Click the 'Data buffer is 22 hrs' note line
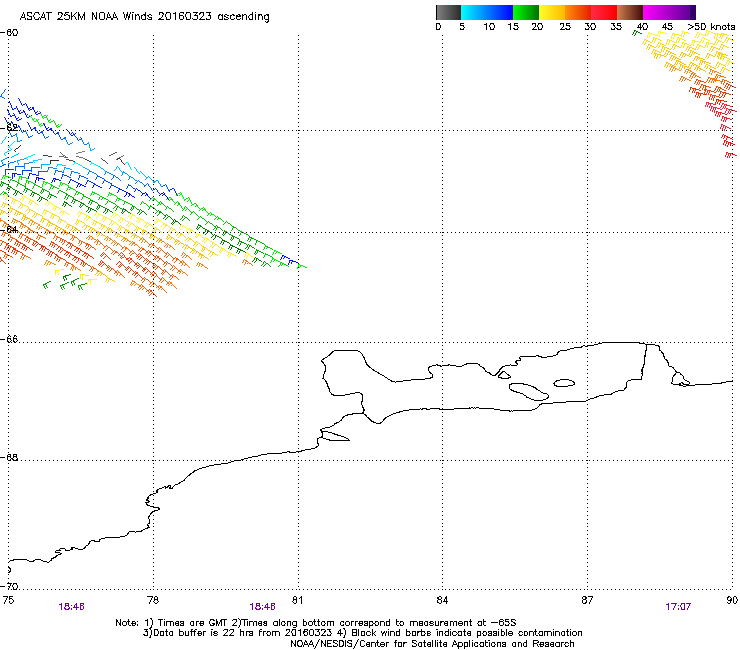This screenshot has height=650, width=740. (362, 633)
